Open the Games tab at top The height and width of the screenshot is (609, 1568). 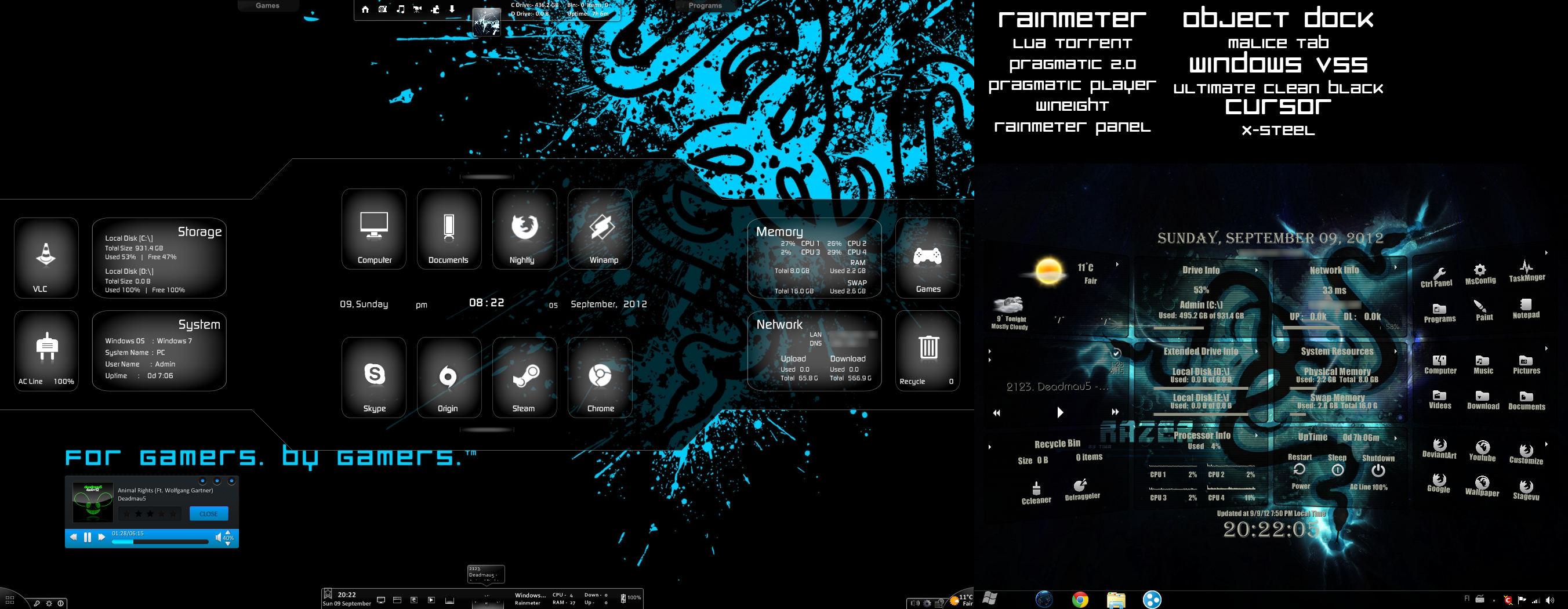click(x=267, y=5)
